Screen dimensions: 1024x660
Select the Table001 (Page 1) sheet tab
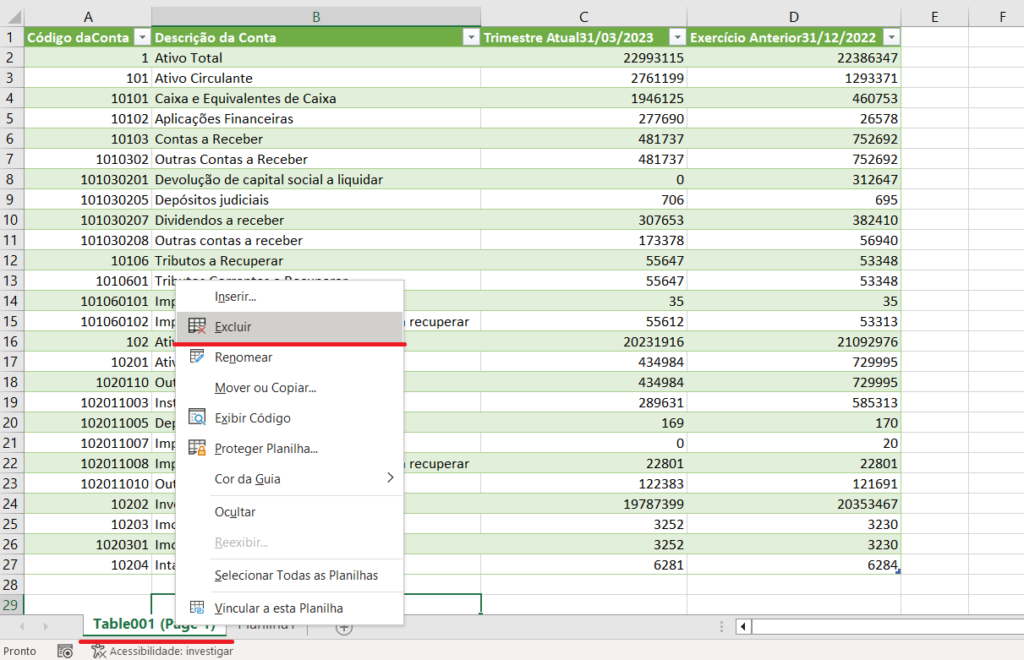[150, 624]
